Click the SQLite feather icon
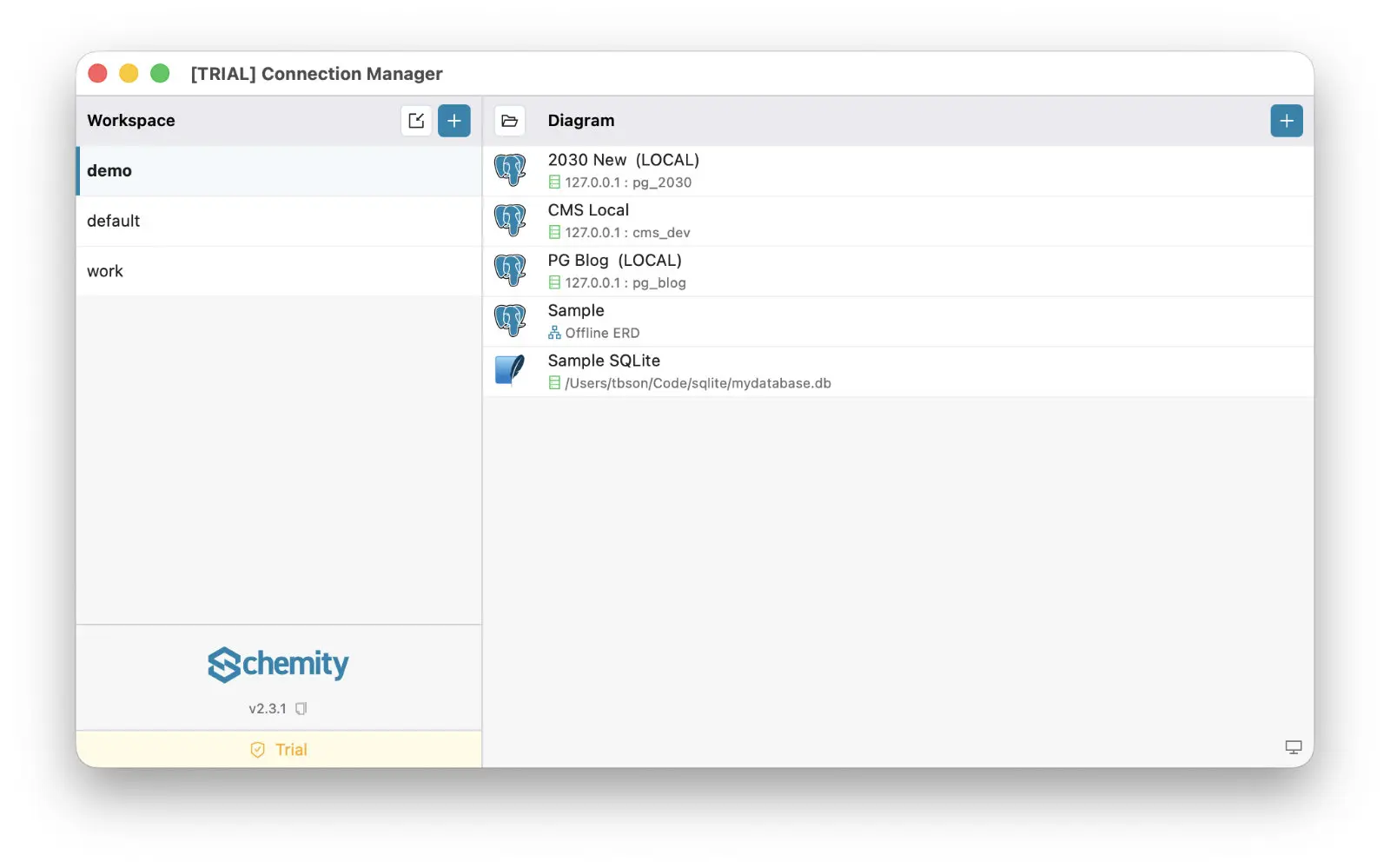 pyautogui.click(x=510, y=370)
